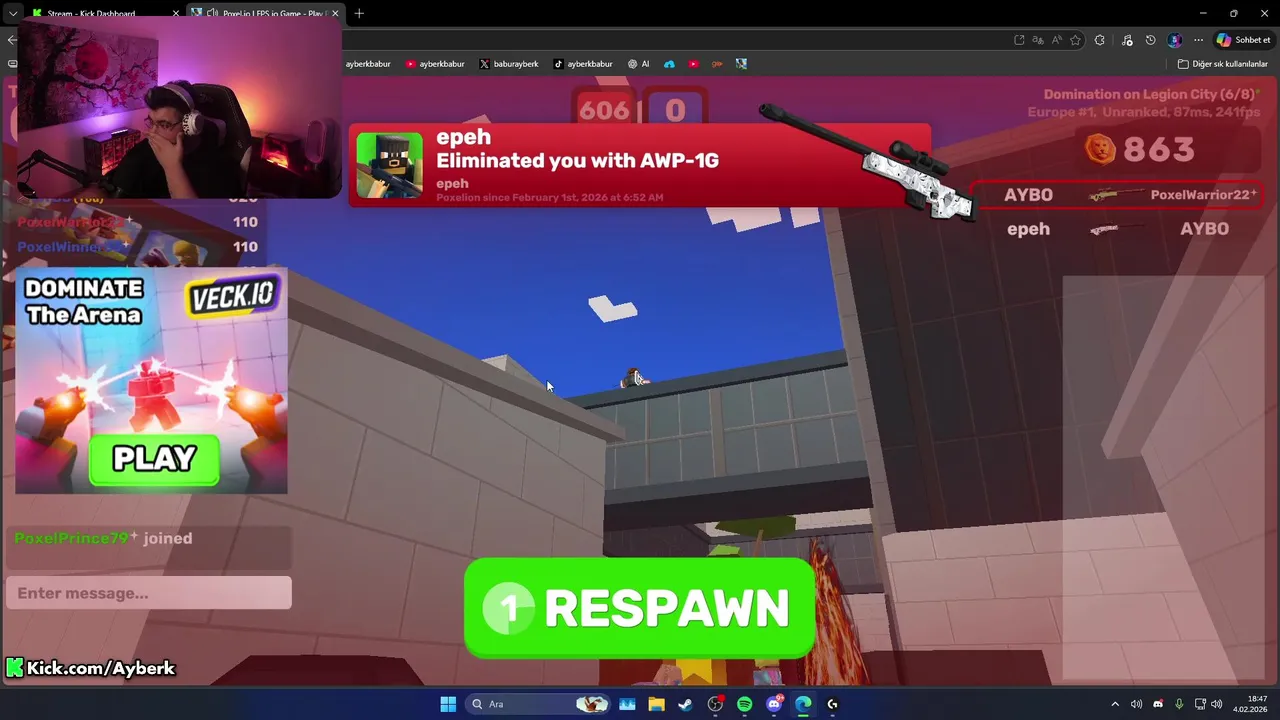Open Microsoft Edge from taskbar
The width and height of the screenshot is (1280, 720).
(803, 704)
